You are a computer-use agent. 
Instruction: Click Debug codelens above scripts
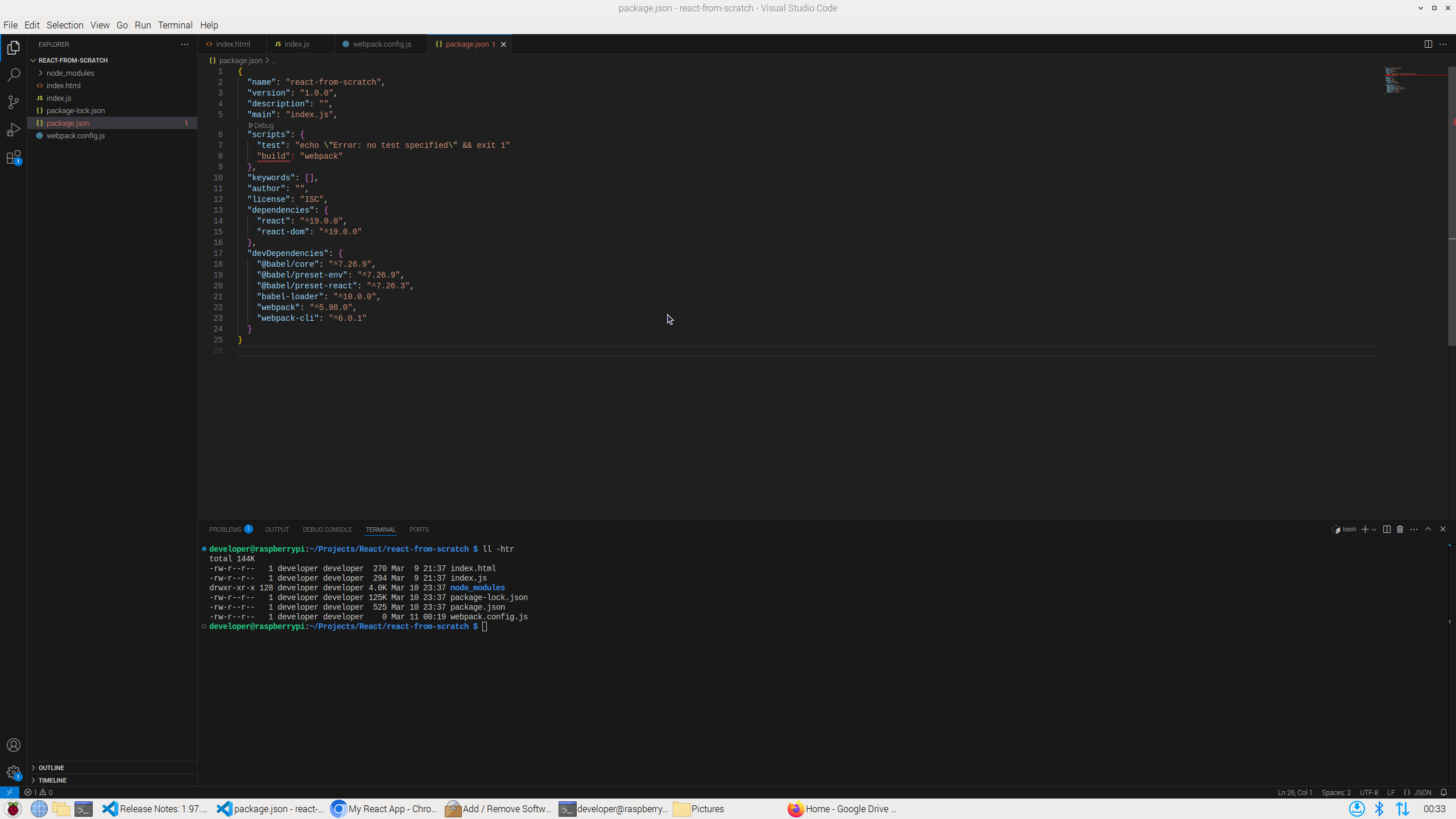point(262,125)
